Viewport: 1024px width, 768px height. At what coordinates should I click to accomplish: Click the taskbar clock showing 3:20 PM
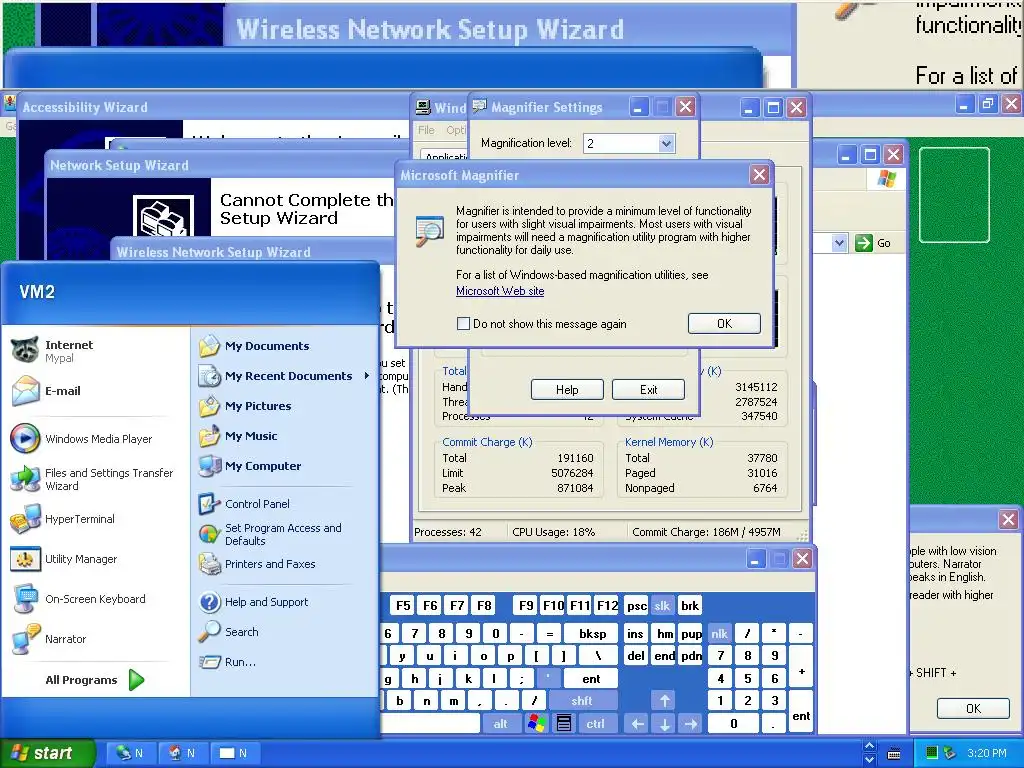tap(987, 753)
